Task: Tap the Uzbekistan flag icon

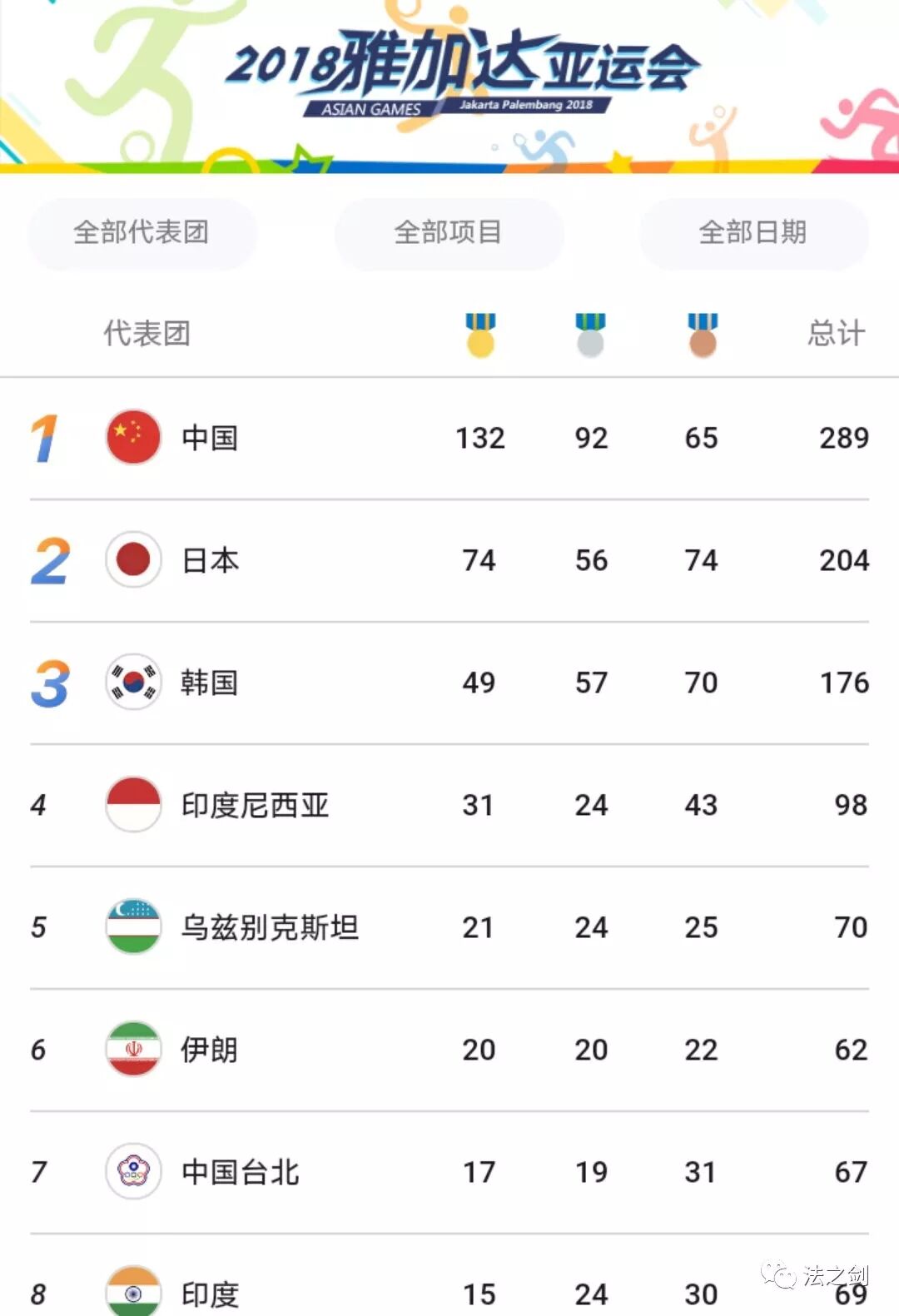Action: click(133, 926)
